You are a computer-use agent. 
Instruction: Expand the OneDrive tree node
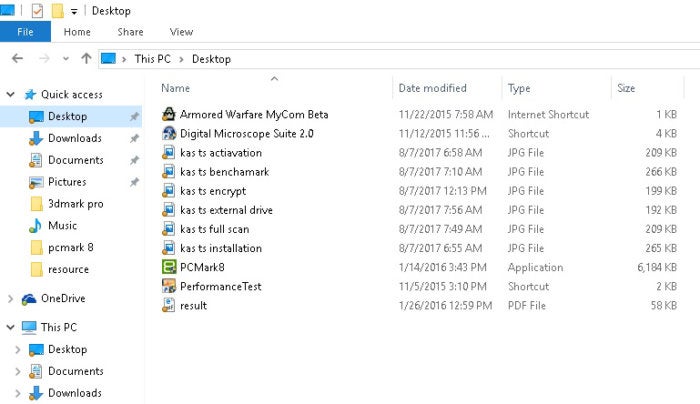click(x=10, y=299)
